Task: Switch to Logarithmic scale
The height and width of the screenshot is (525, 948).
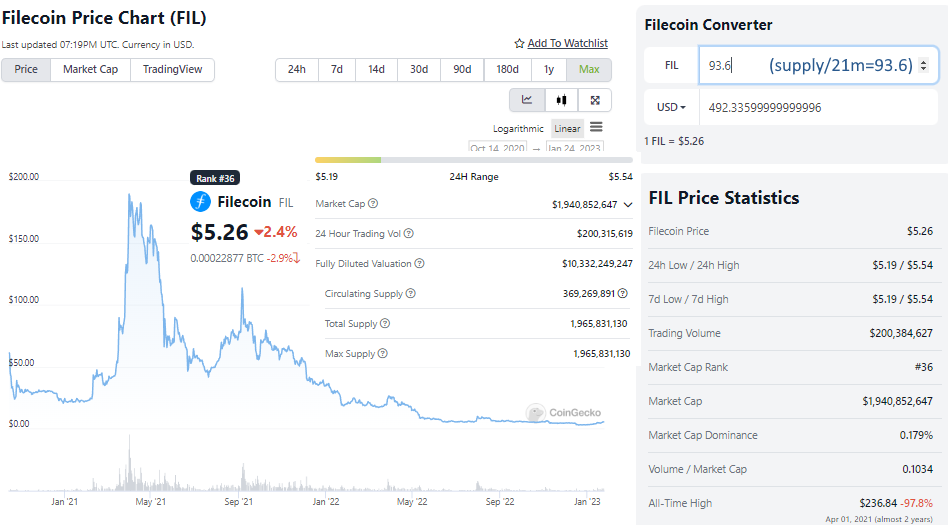Action: tap(518, 128)
